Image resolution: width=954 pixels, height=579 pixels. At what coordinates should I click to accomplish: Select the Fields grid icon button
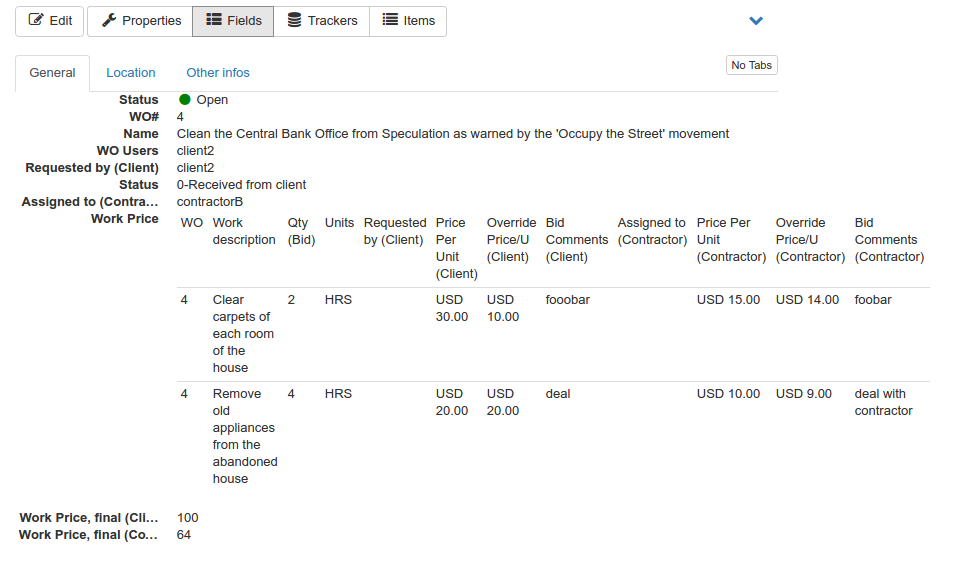233,21
